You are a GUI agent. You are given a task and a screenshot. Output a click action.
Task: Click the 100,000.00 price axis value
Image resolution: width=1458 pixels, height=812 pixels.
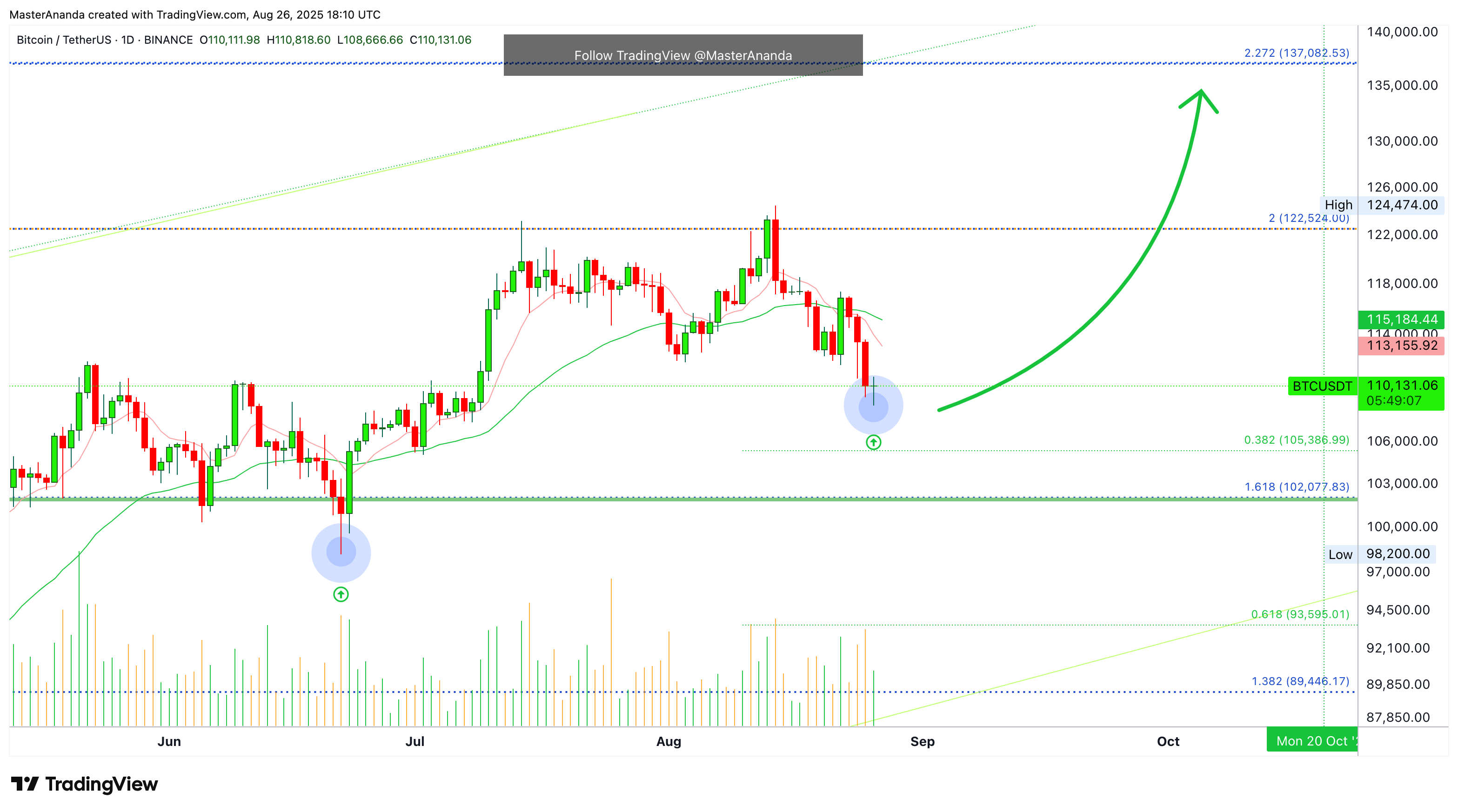click(x=1402, y=527)
